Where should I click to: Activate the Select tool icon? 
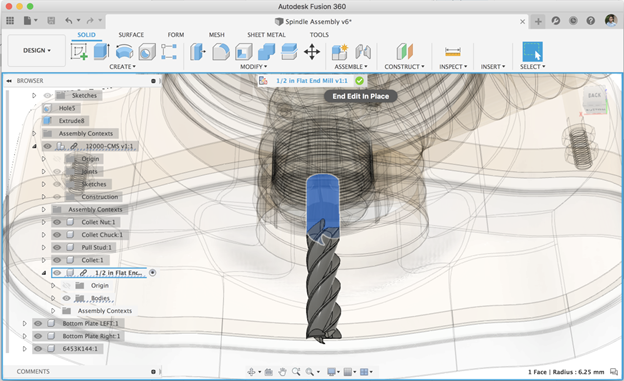532,52
